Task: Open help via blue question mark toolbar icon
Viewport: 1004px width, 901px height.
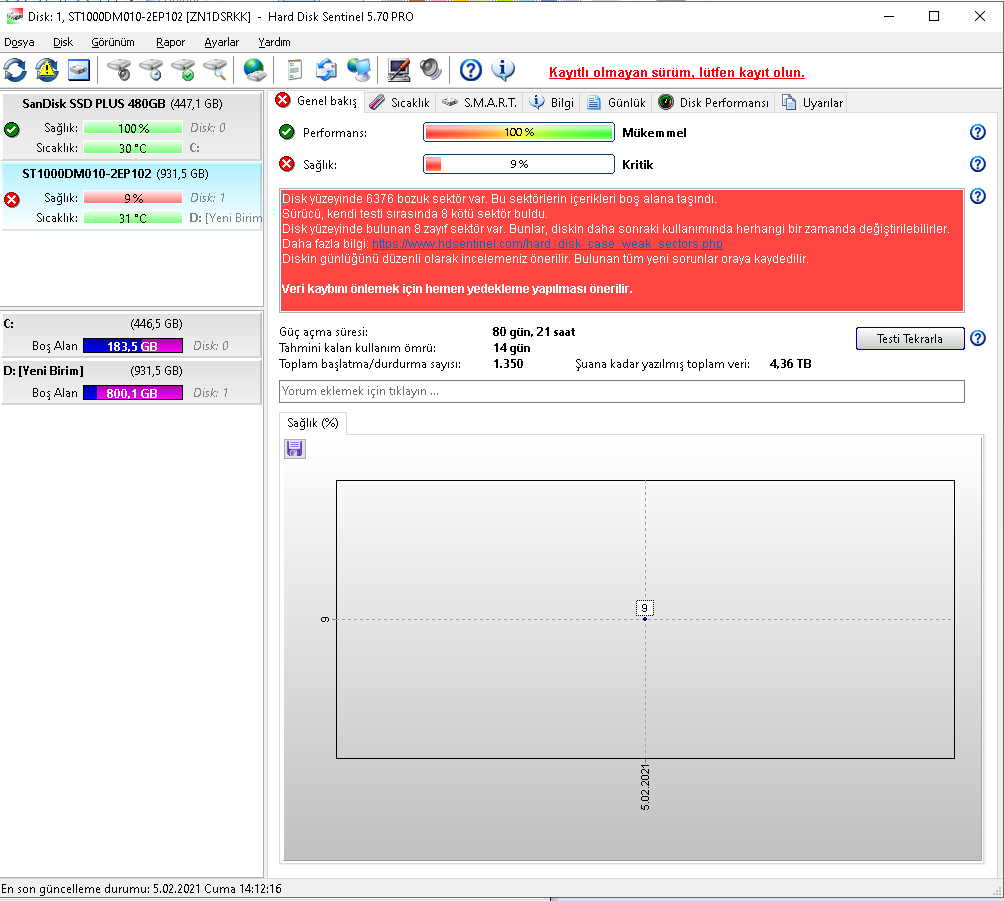Action: (x=471, y=70)
